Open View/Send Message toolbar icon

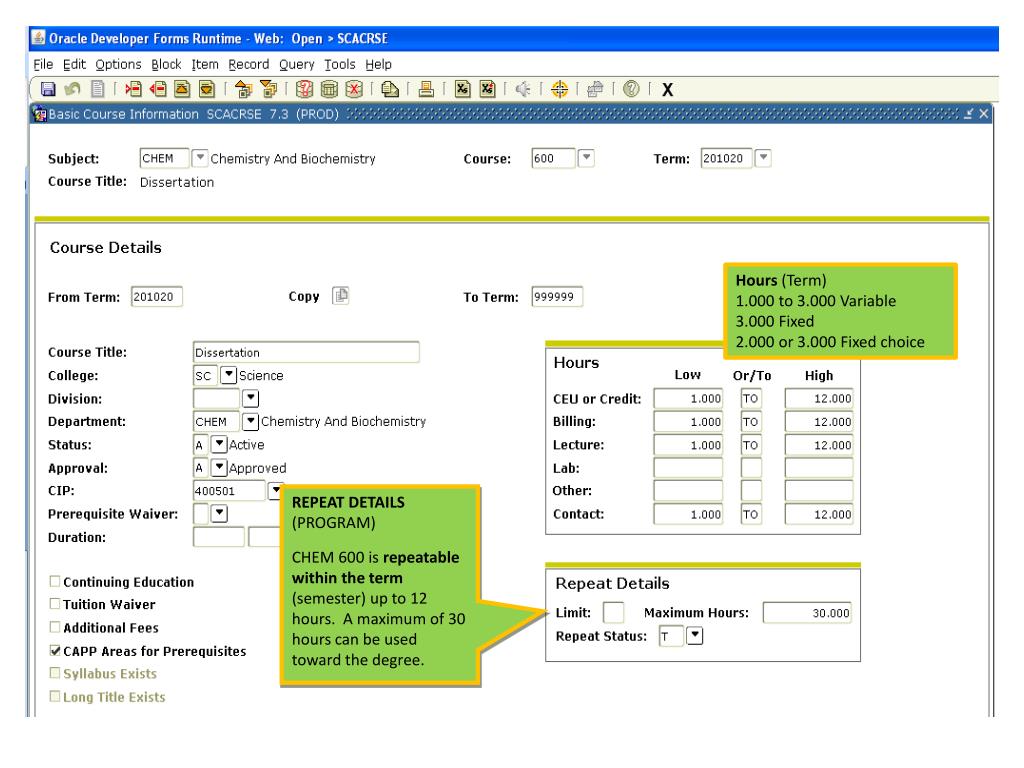390,89
